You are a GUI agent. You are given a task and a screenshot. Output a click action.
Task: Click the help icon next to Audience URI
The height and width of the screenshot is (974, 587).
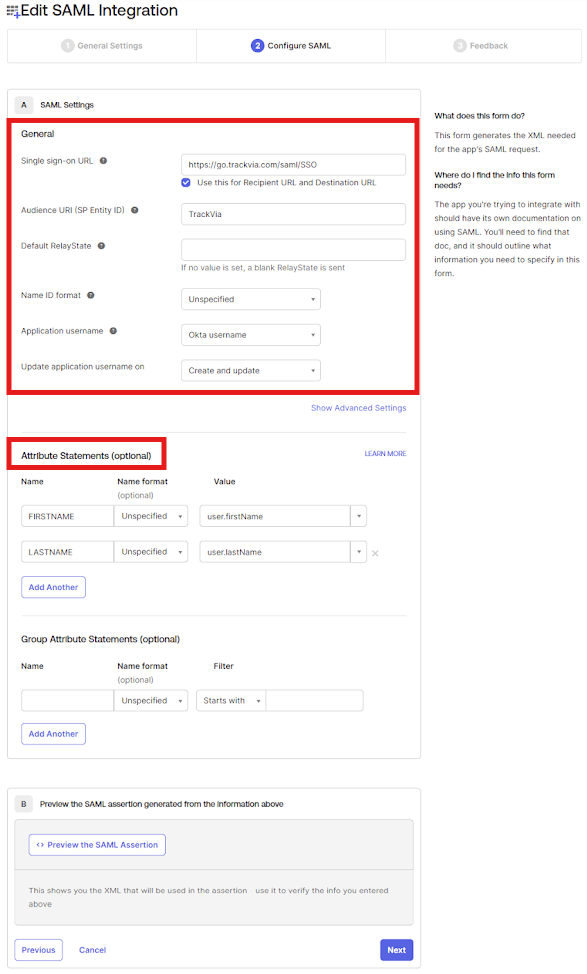coord(135,210)
